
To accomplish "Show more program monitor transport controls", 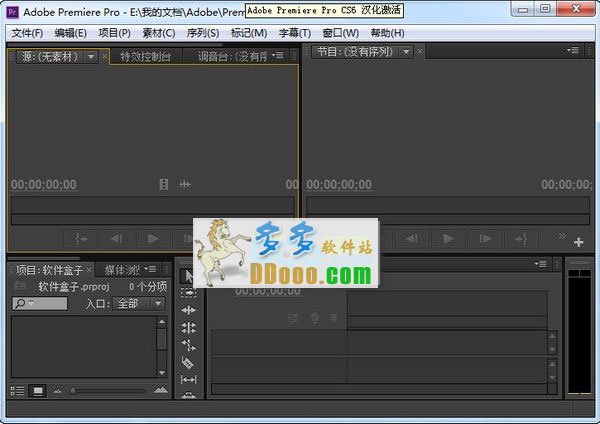I will click(x=562, y=236).
